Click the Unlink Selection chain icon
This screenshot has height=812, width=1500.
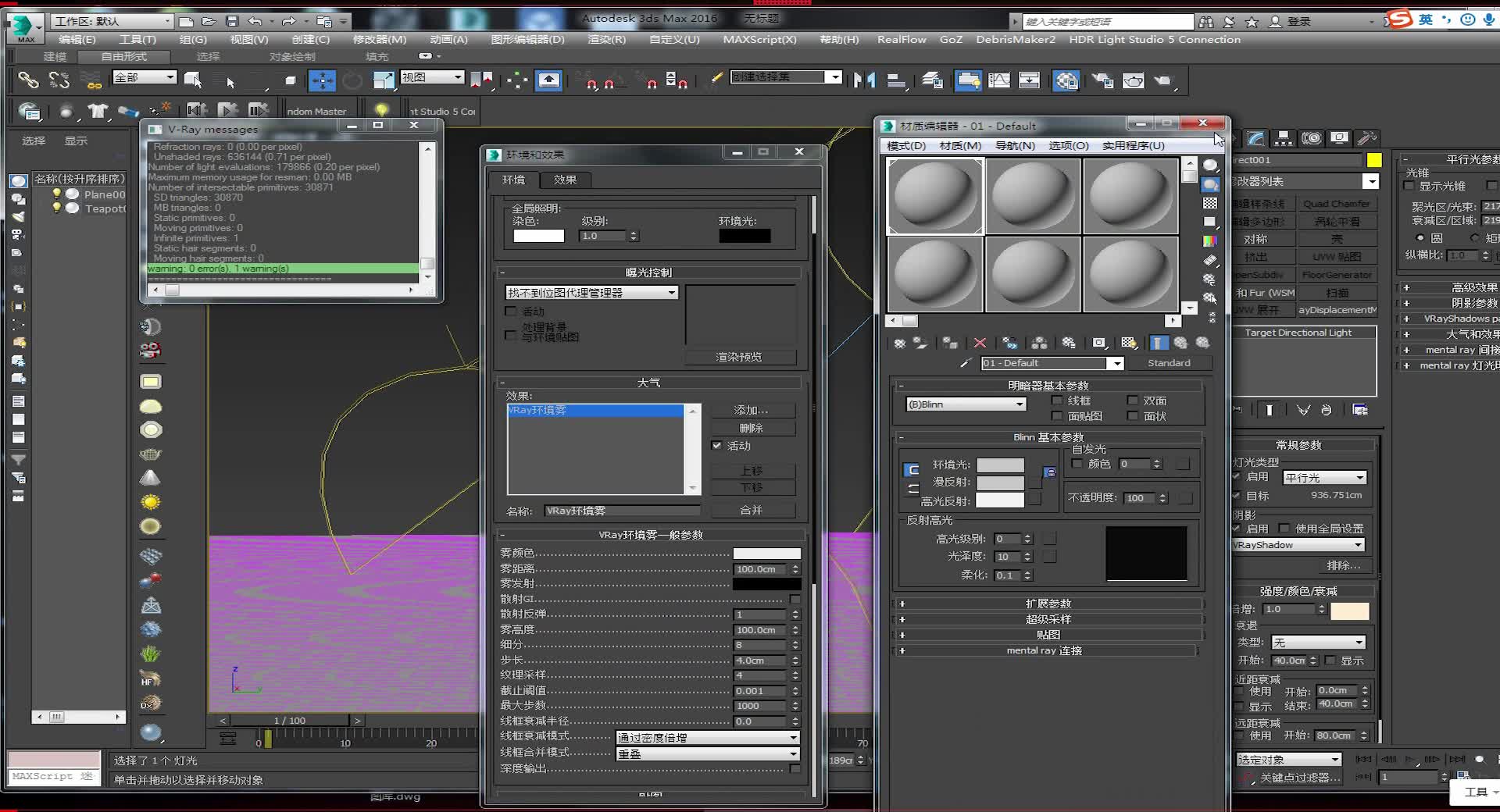[x=59, y=80]
